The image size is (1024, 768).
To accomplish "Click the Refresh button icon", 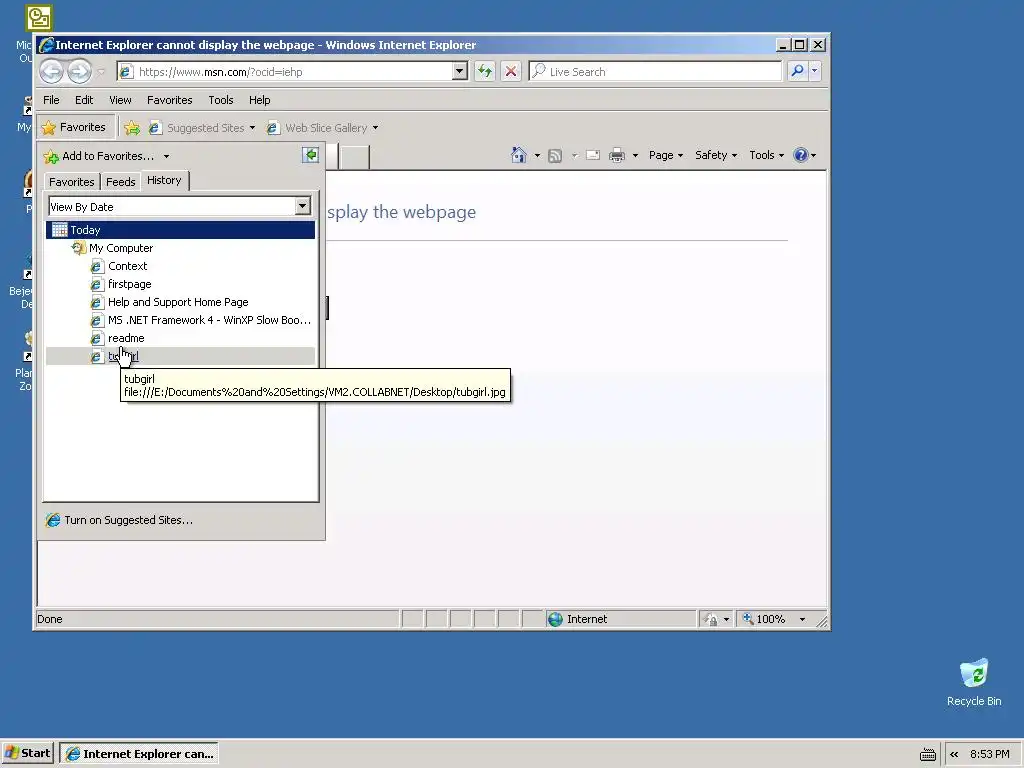I will tap(485, 71).
